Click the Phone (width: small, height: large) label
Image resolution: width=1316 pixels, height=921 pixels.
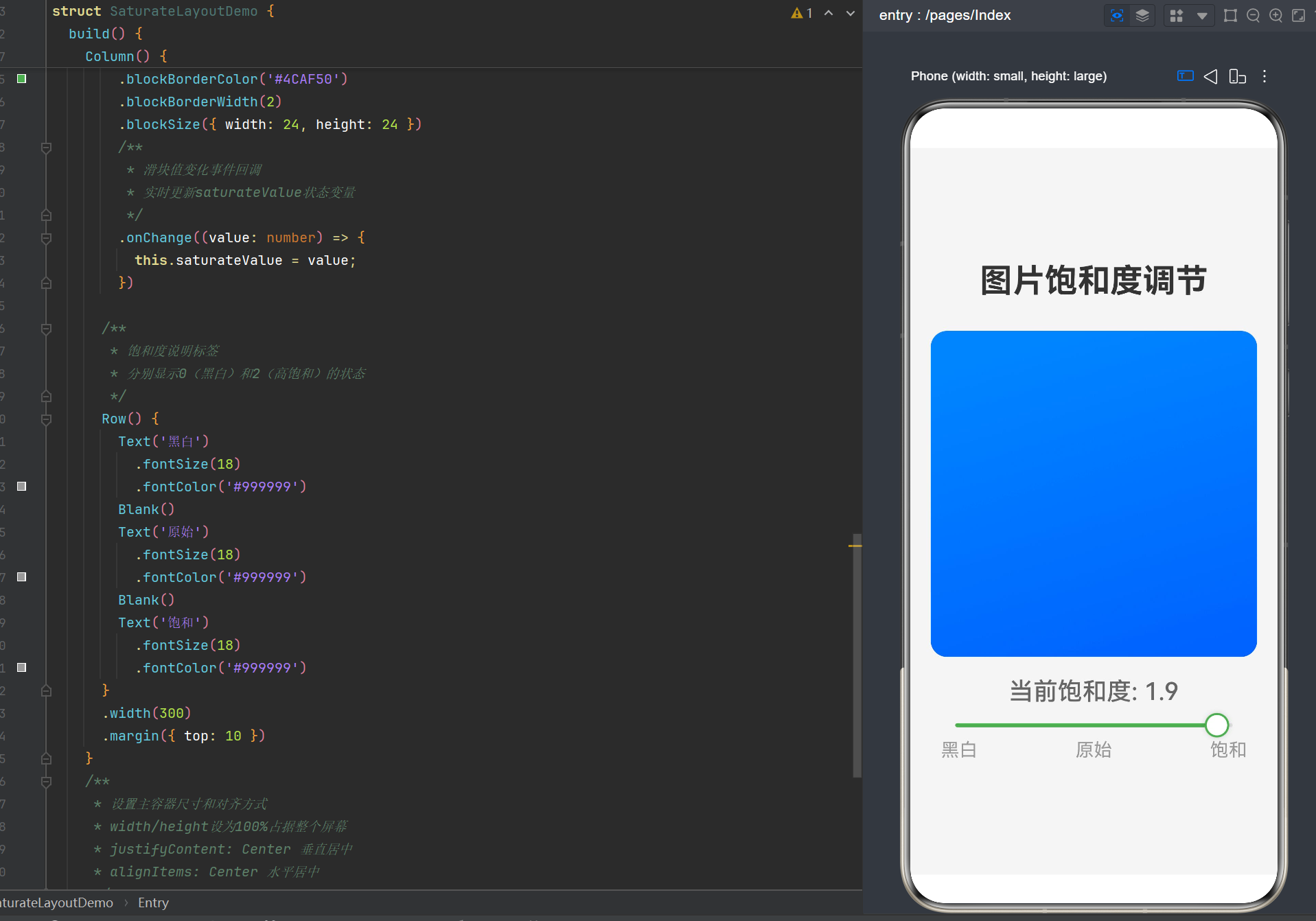point(1008,76)
